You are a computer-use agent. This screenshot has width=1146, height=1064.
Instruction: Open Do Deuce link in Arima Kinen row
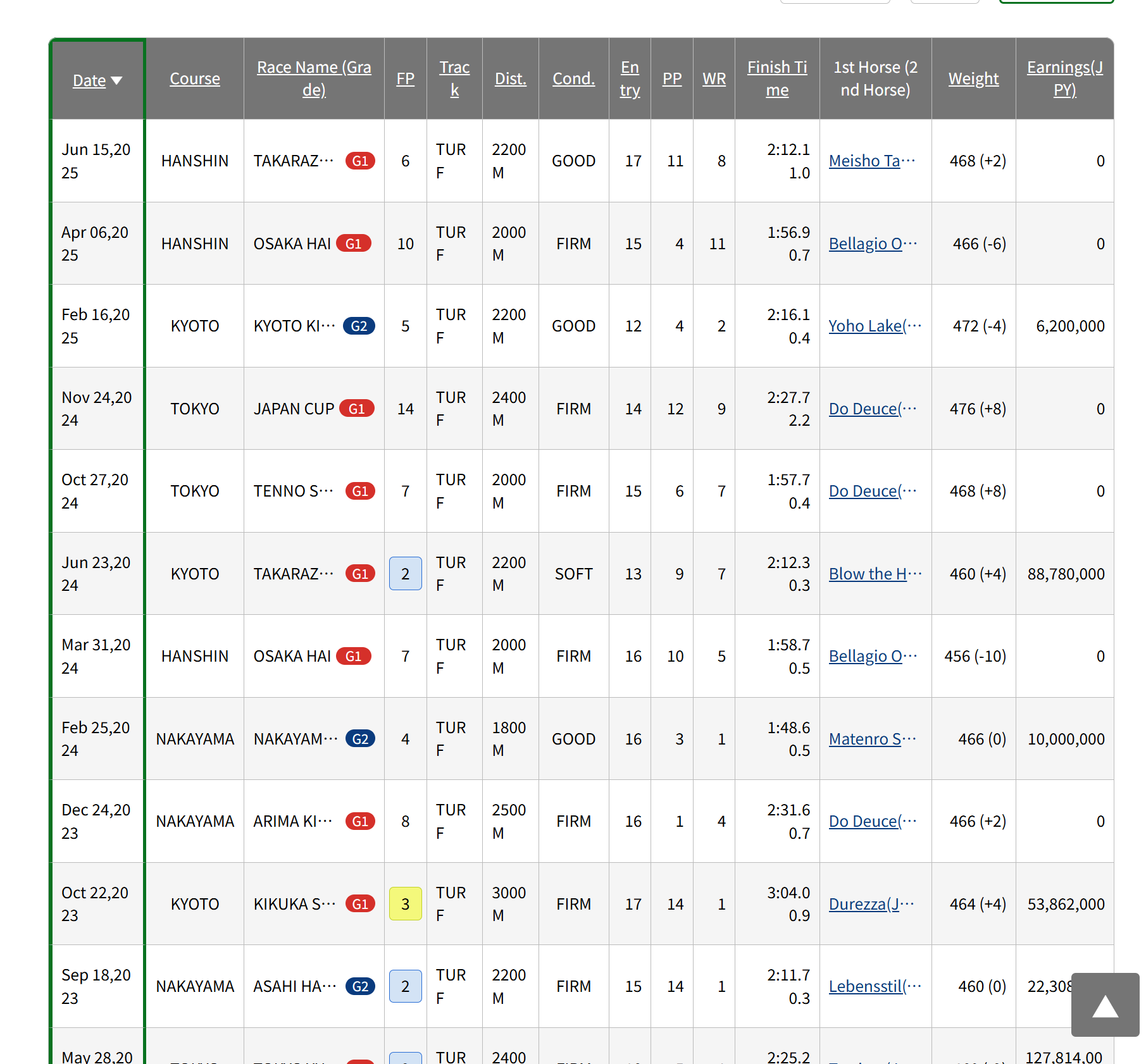click(x=873, y=821)
